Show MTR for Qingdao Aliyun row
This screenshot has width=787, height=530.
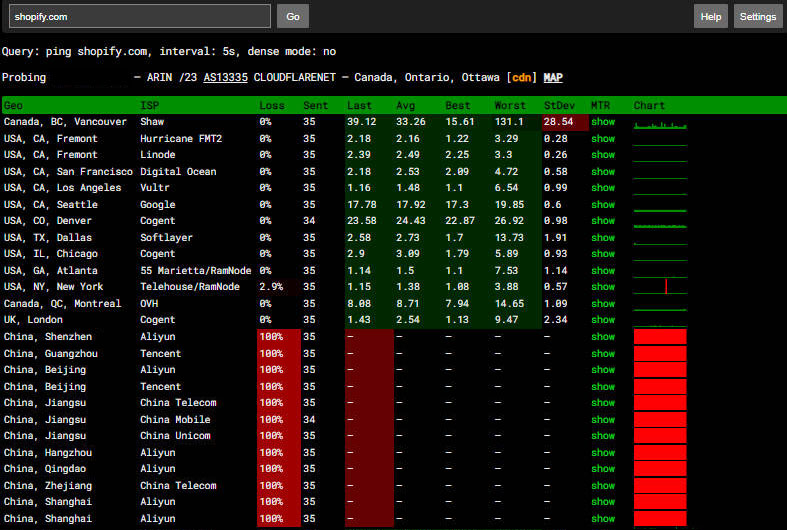[602, 469]
